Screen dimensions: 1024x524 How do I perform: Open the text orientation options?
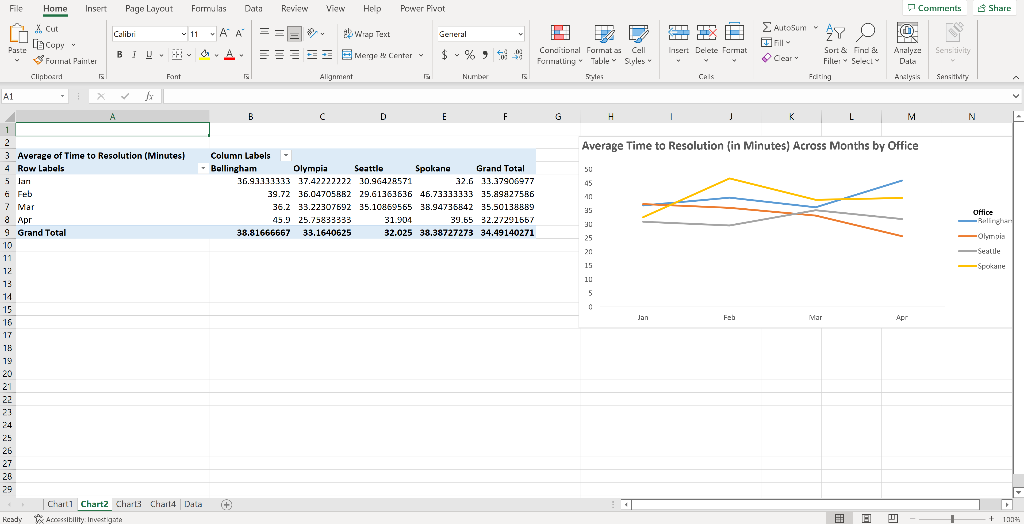(313, 33)
